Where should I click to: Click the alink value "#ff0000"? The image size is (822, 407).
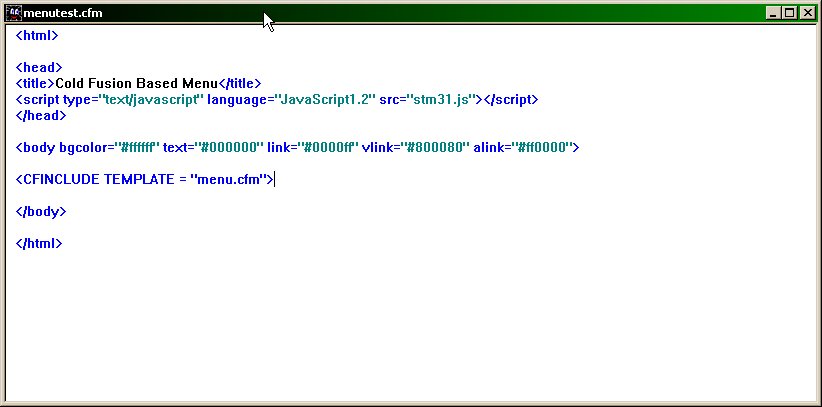542,147
